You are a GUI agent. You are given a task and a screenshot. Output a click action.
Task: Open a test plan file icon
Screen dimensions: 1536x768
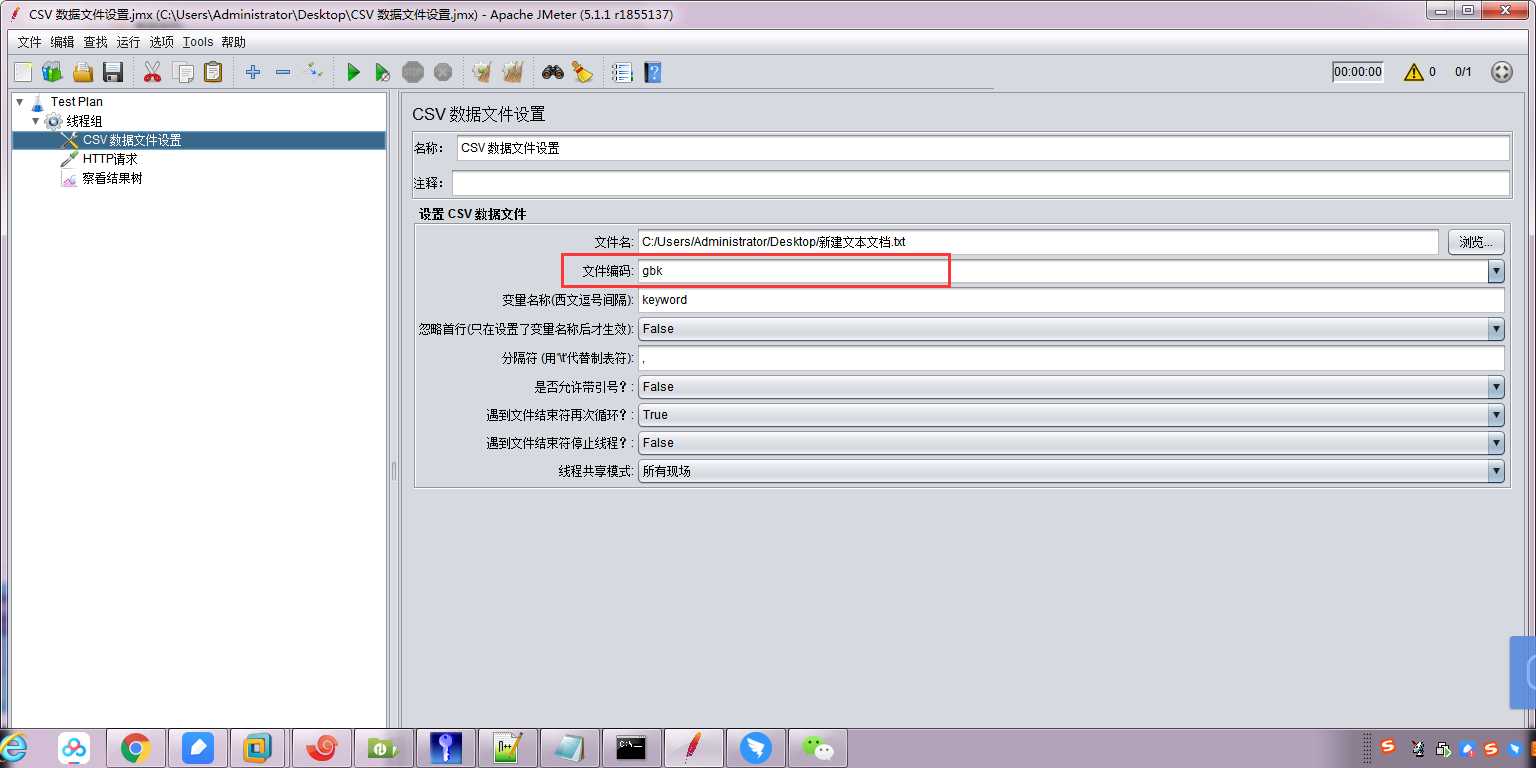click(82, 72)
